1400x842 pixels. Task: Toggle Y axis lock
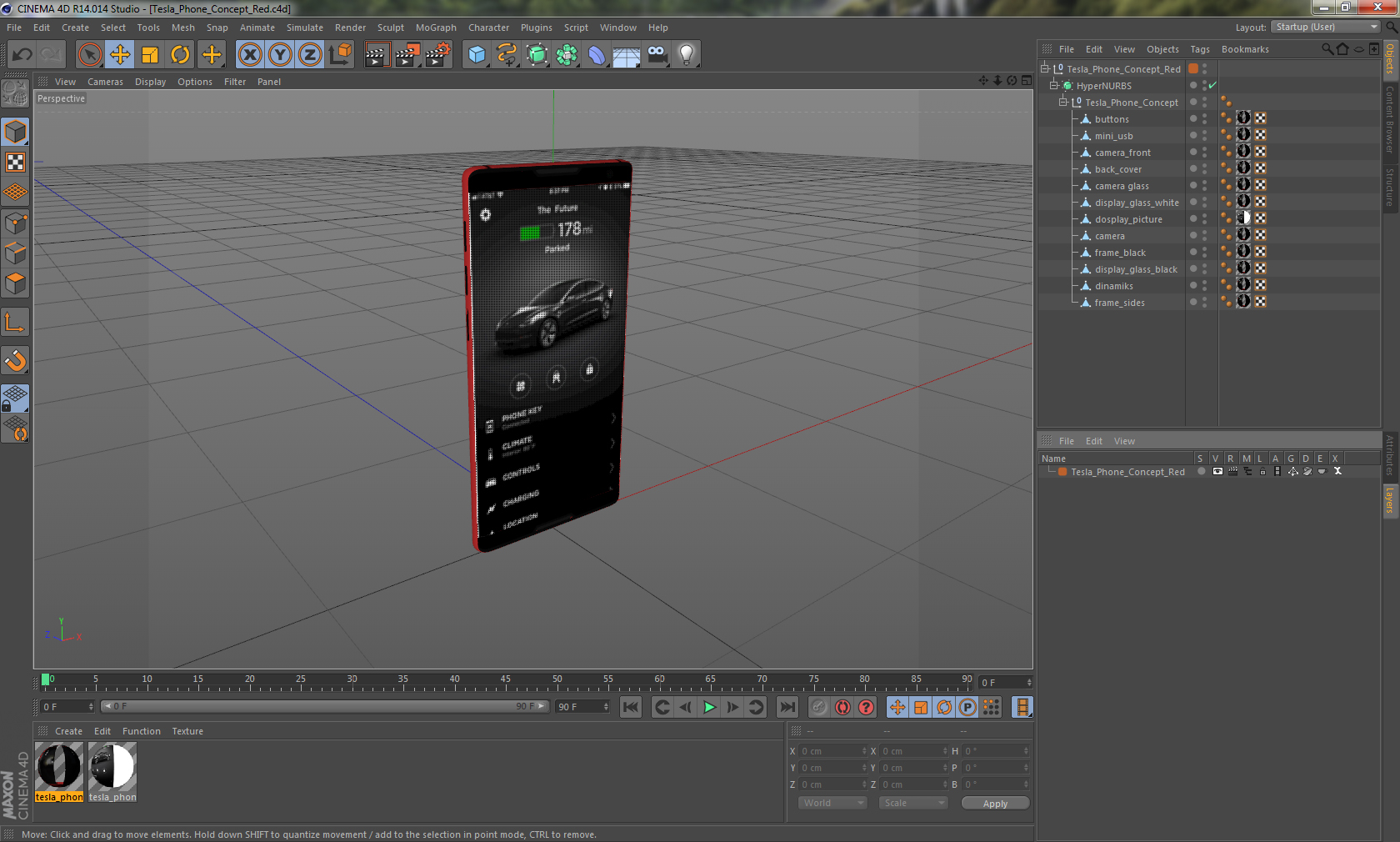point(280,55)
